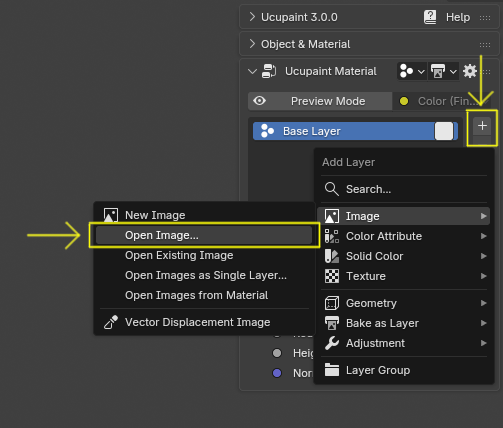Image resolution: width=503 pixels, height=428 pixels.
Task: Click the Layer Group folder icon
Action: [x=332, y=370]
